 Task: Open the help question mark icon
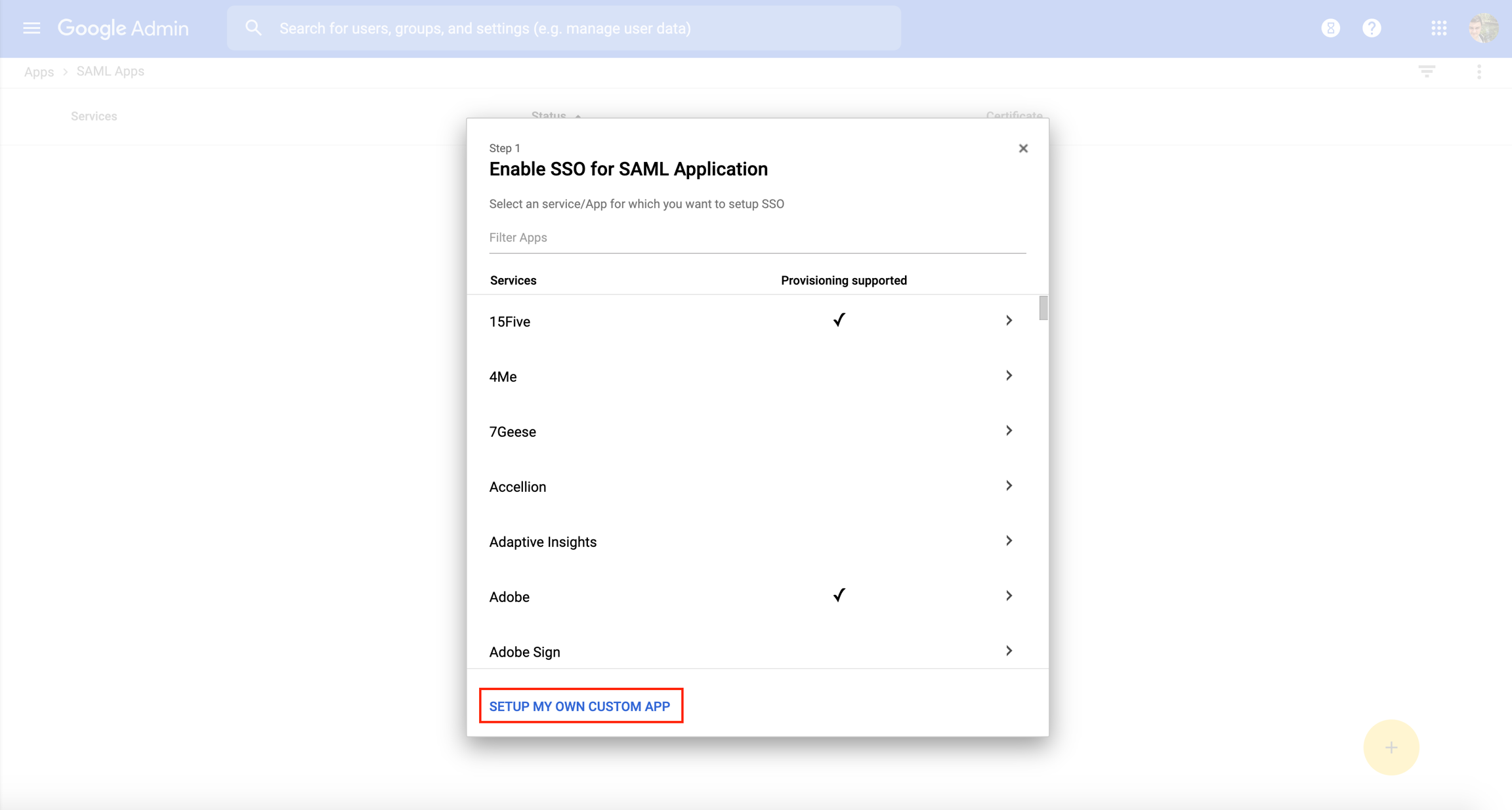[1372, 28]
